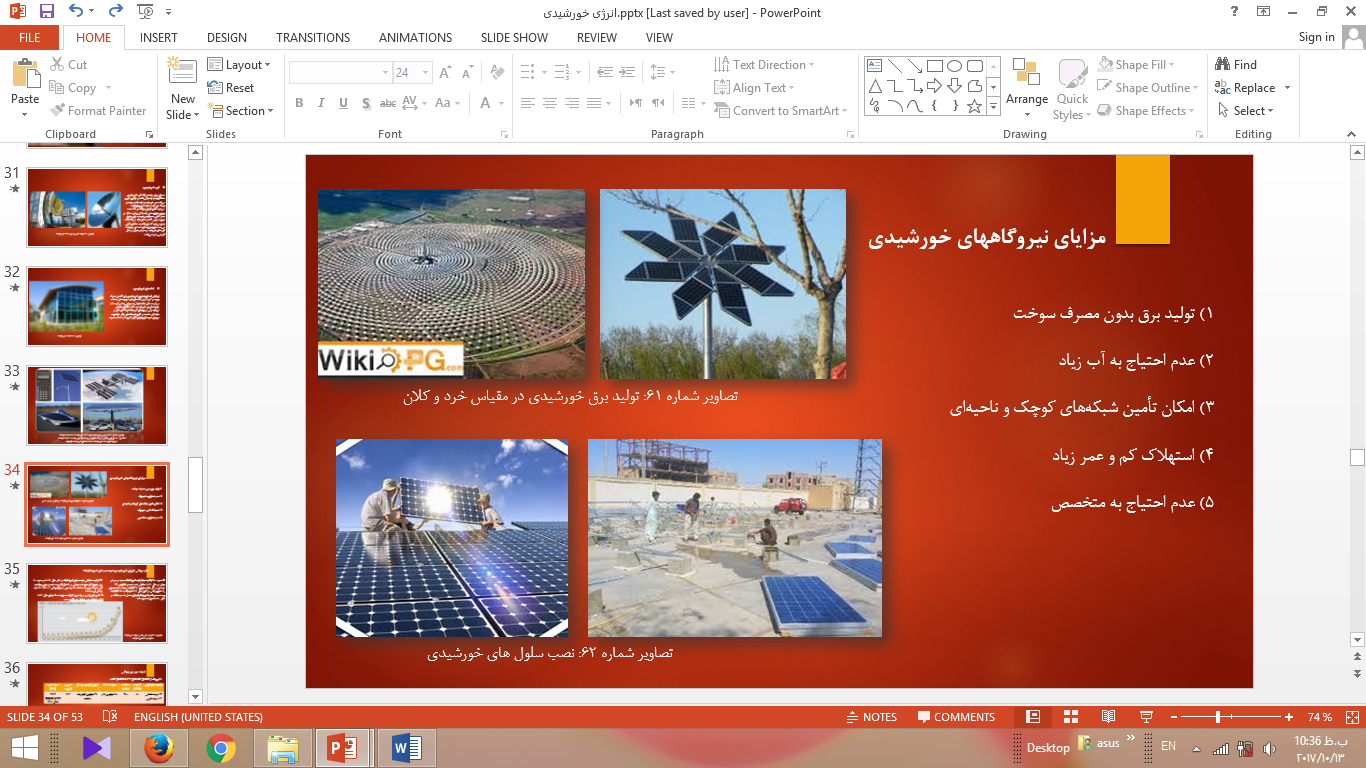This screenshot has height=768, width=1366.
Task: Select slide 31 thumbnail
Action: tap(97, 207)
